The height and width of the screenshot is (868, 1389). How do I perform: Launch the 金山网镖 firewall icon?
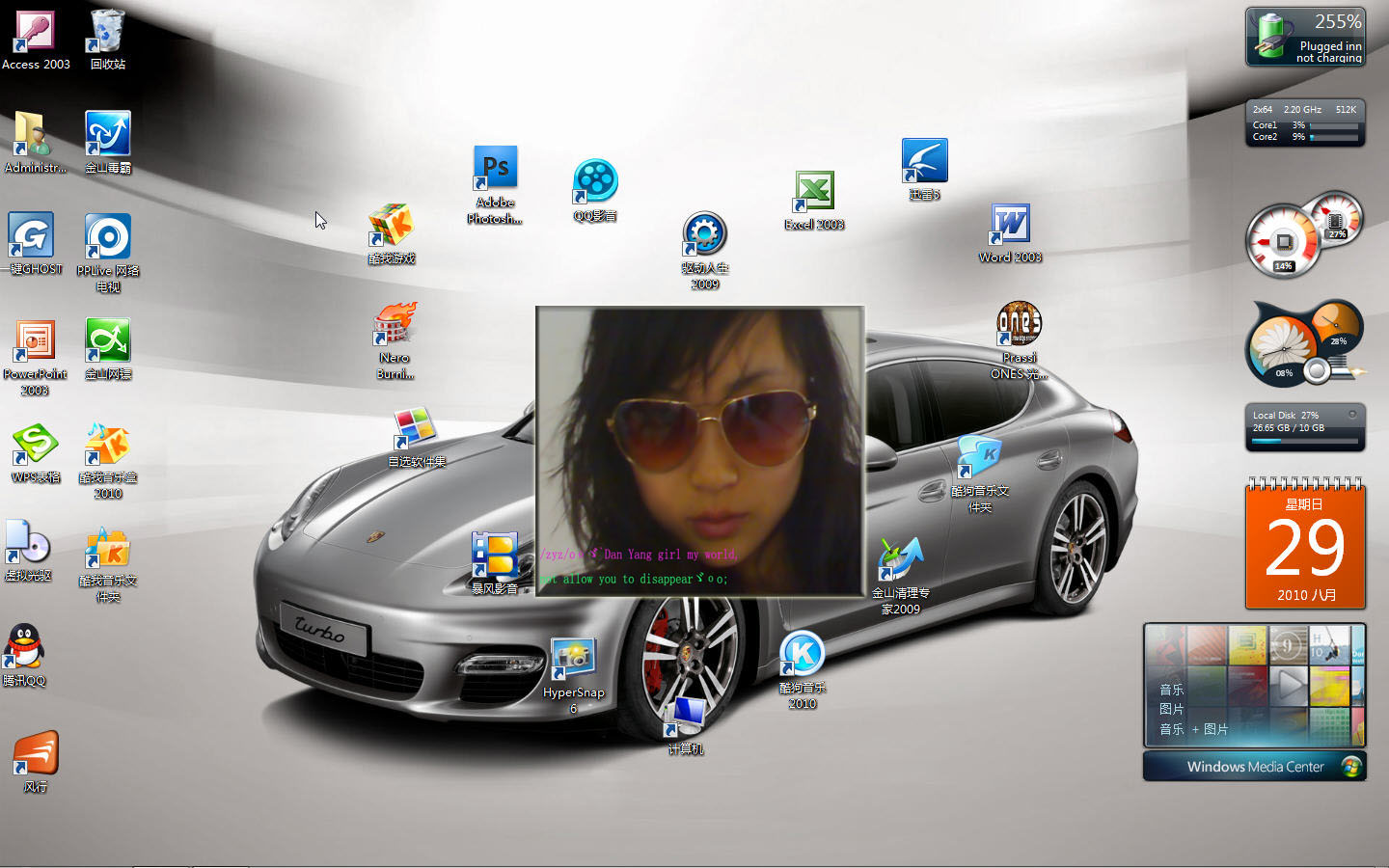pos(107,349)
